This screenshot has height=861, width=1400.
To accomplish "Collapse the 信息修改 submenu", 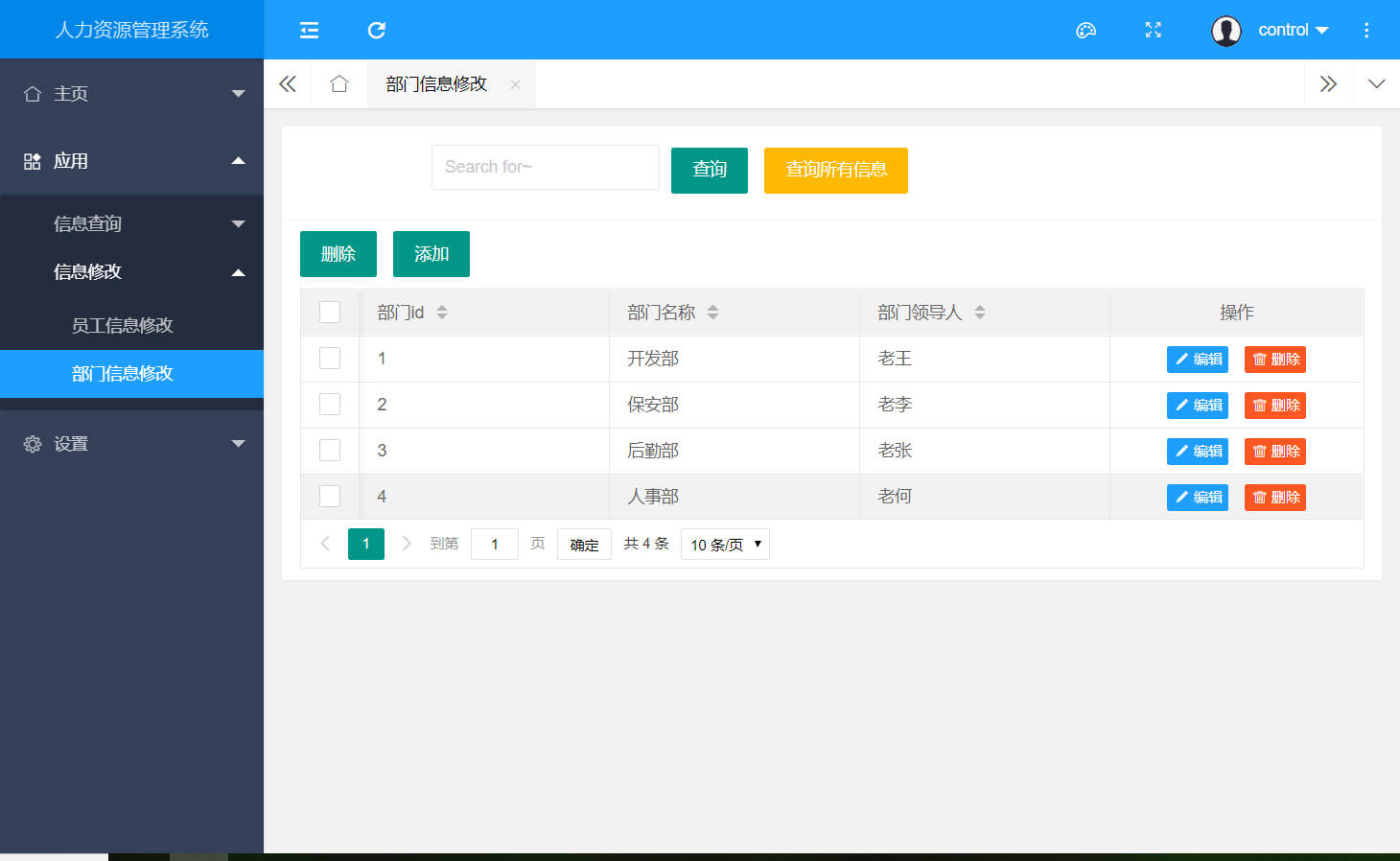I will [x=131, y=272].
